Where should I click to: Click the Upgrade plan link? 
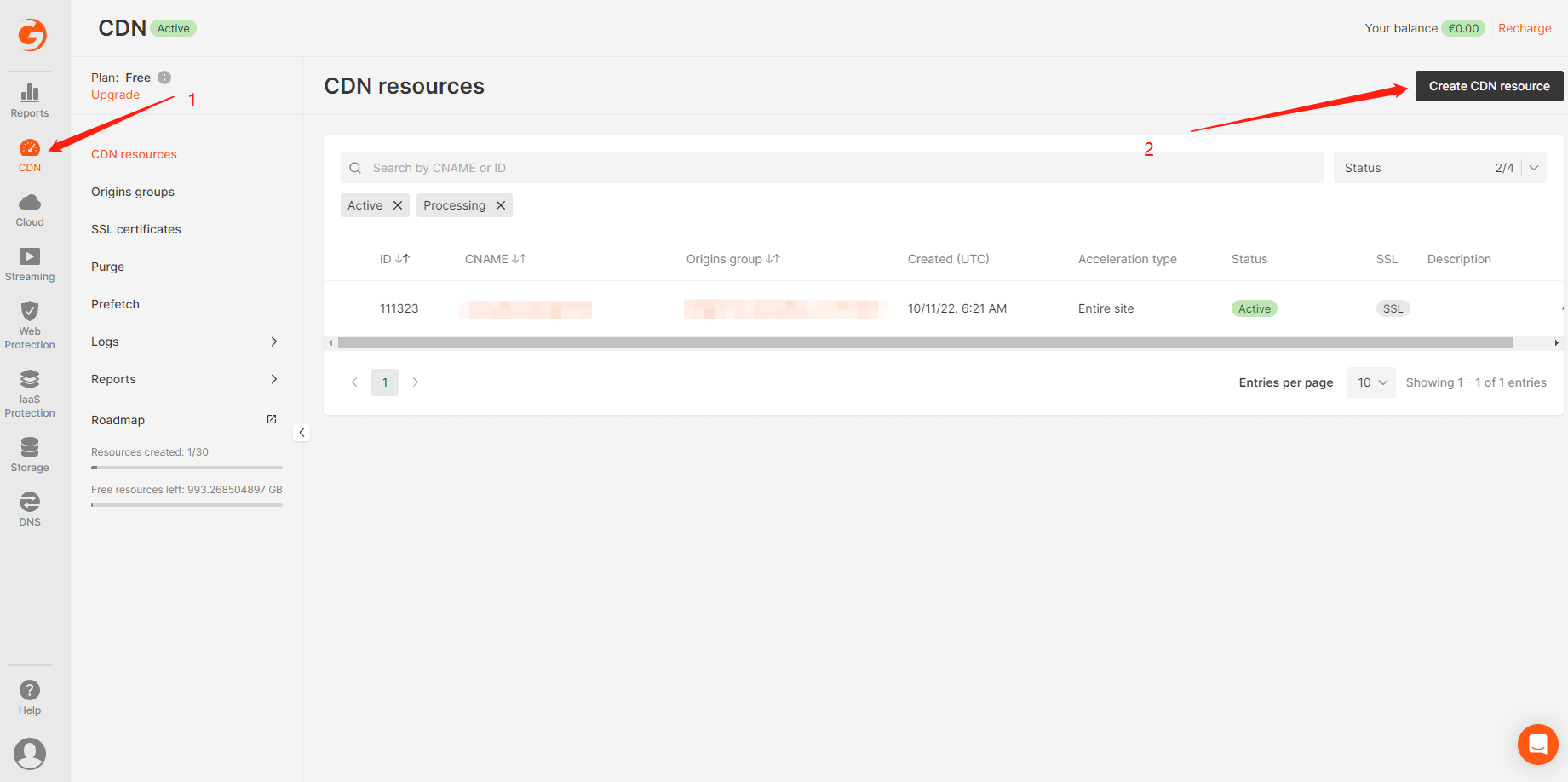click(116, 95)
